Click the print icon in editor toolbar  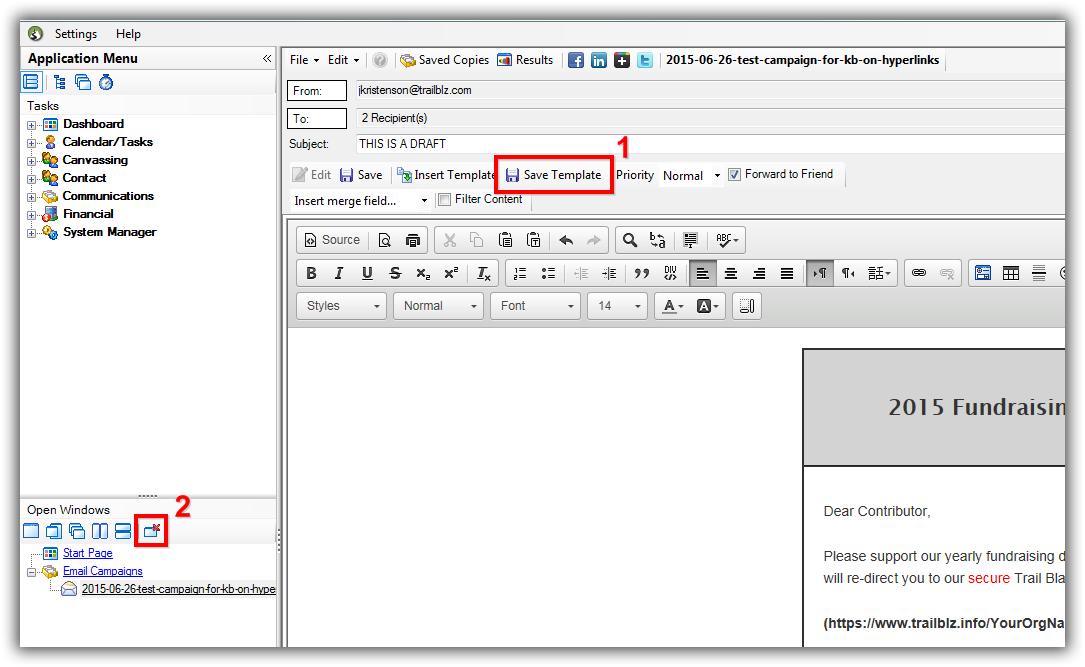tap(413, 240)
